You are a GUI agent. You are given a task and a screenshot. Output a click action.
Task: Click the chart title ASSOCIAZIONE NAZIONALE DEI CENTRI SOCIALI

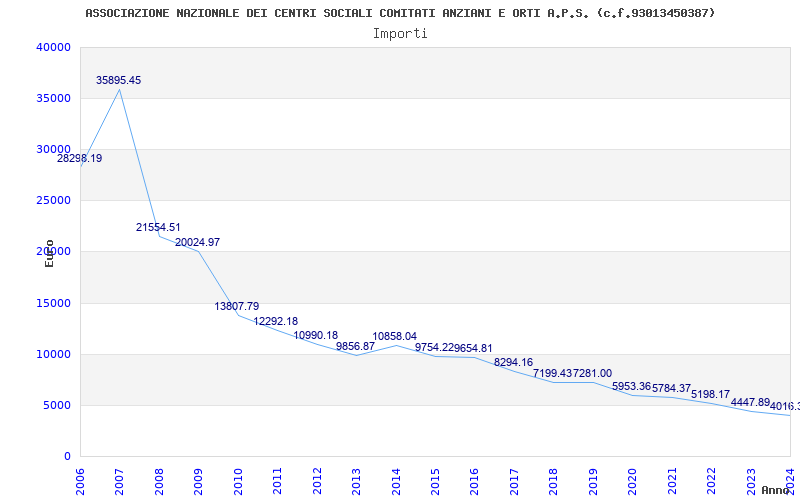[x=400, y=13]
